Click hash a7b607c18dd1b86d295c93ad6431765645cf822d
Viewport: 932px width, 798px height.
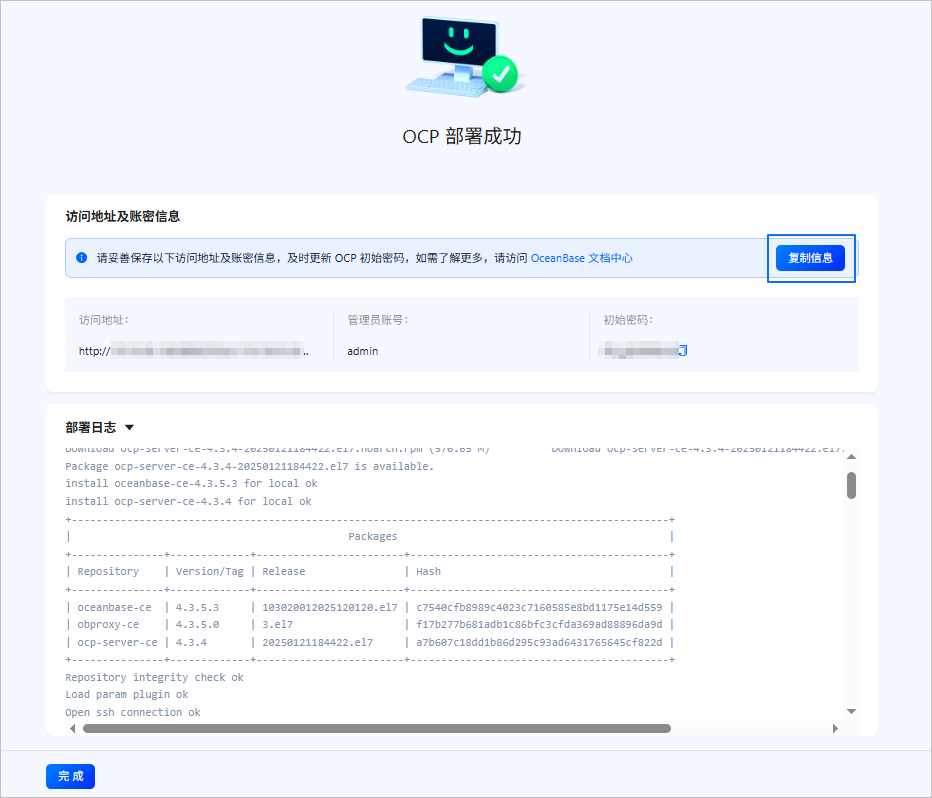coord(539,642)
